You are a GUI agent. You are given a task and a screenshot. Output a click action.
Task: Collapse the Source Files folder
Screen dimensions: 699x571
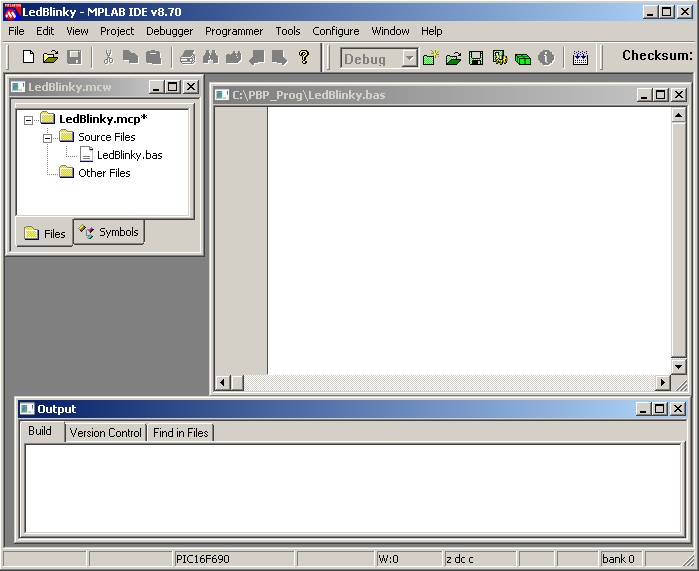(x=47, y=137)
